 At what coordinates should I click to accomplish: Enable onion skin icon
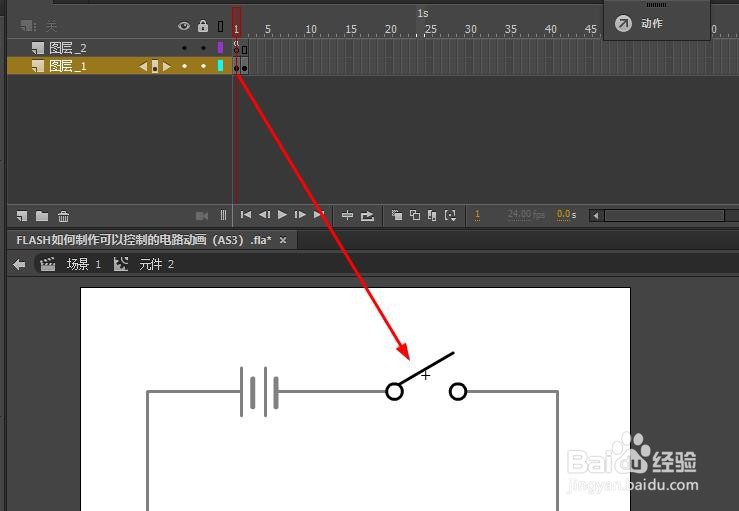coord(397,215)
